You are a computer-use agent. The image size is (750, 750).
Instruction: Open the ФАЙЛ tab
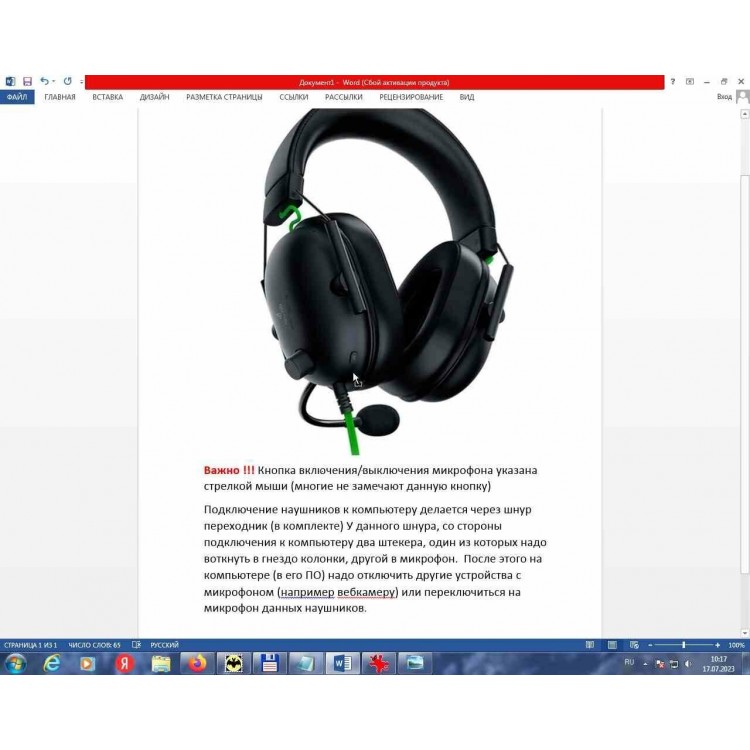coord(17,97)
